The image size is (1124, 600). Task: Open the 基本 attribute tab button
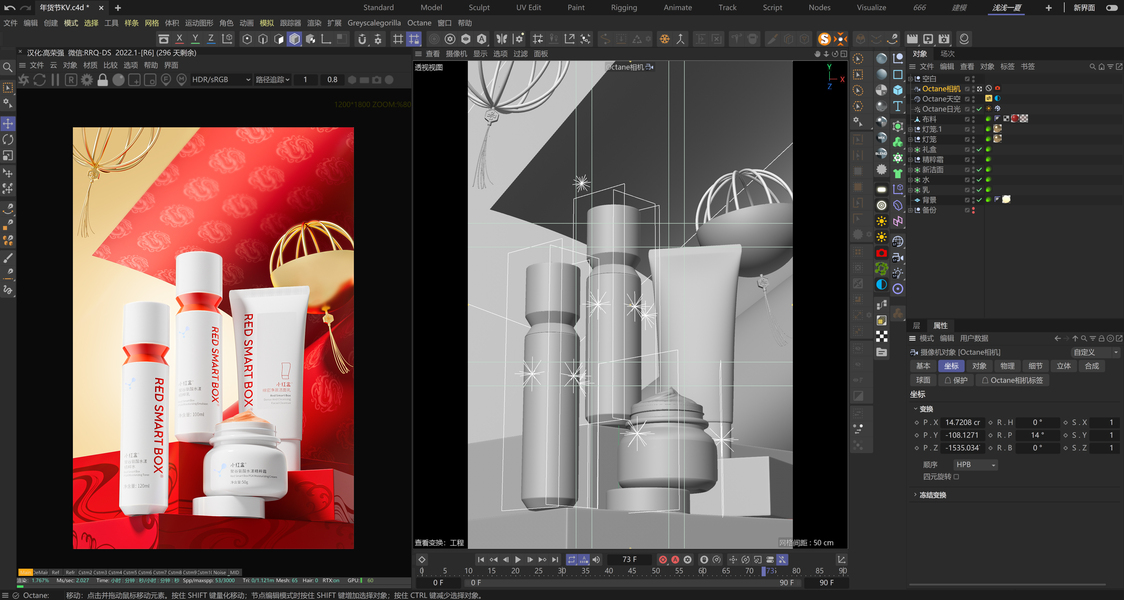tap(923, 366)
